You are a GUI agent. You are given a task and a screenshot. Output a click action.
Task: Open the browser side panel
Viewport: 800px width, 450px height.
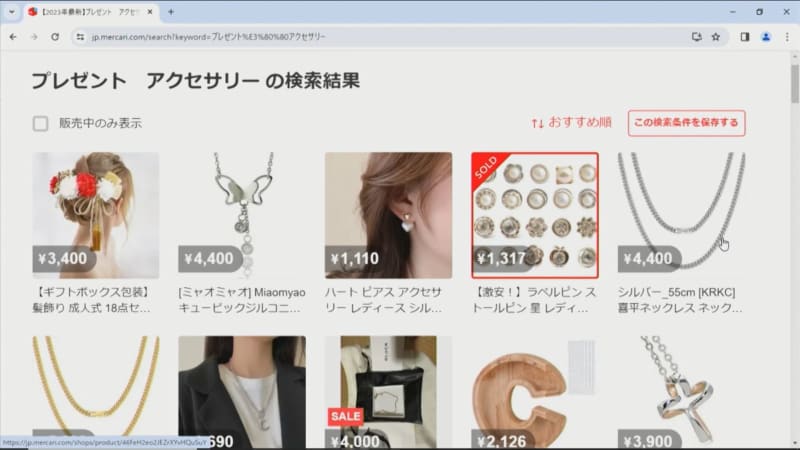745,37
